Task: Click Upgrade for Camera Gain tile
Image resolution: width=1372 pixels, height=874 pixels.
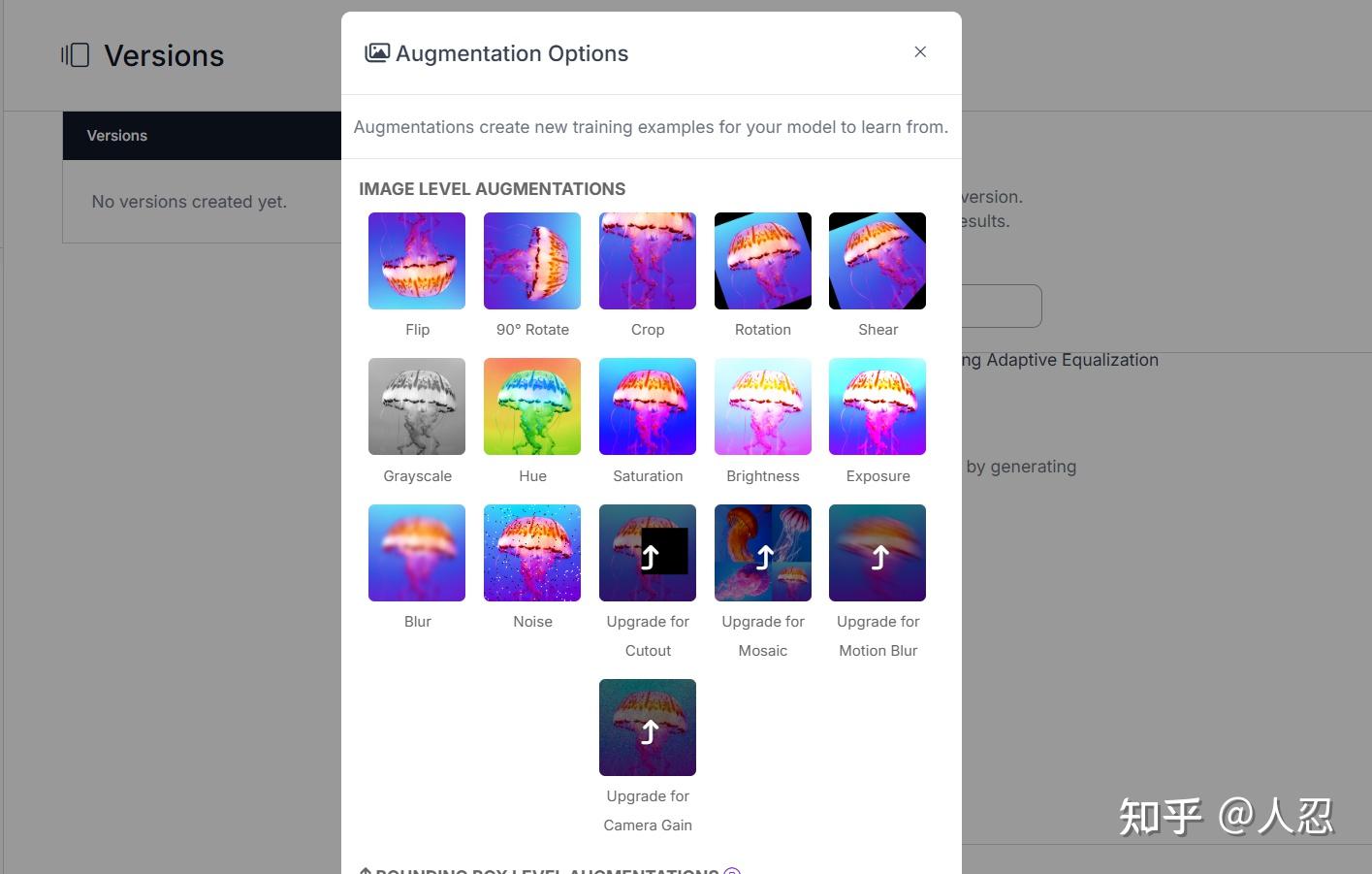Action: coord(648,728)
